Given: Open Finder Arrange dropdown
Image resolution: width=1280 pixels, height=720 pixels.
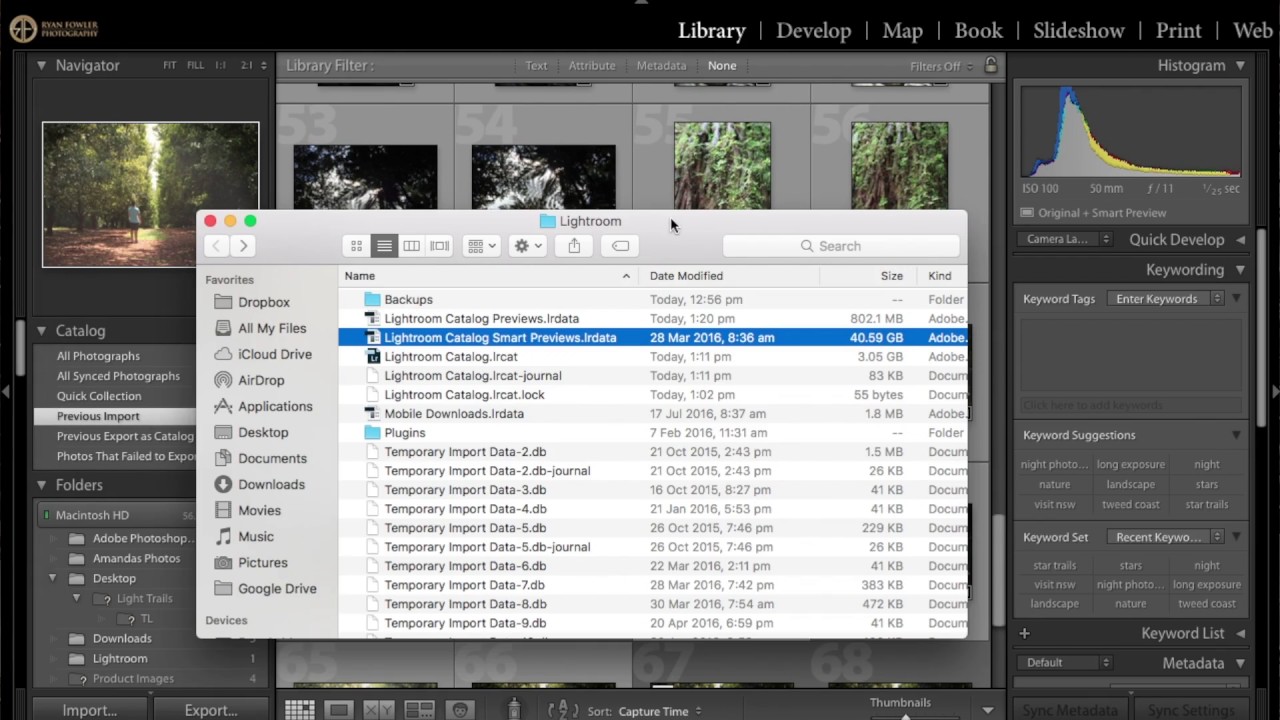Looking at the screenshot, I should point(481,246).
